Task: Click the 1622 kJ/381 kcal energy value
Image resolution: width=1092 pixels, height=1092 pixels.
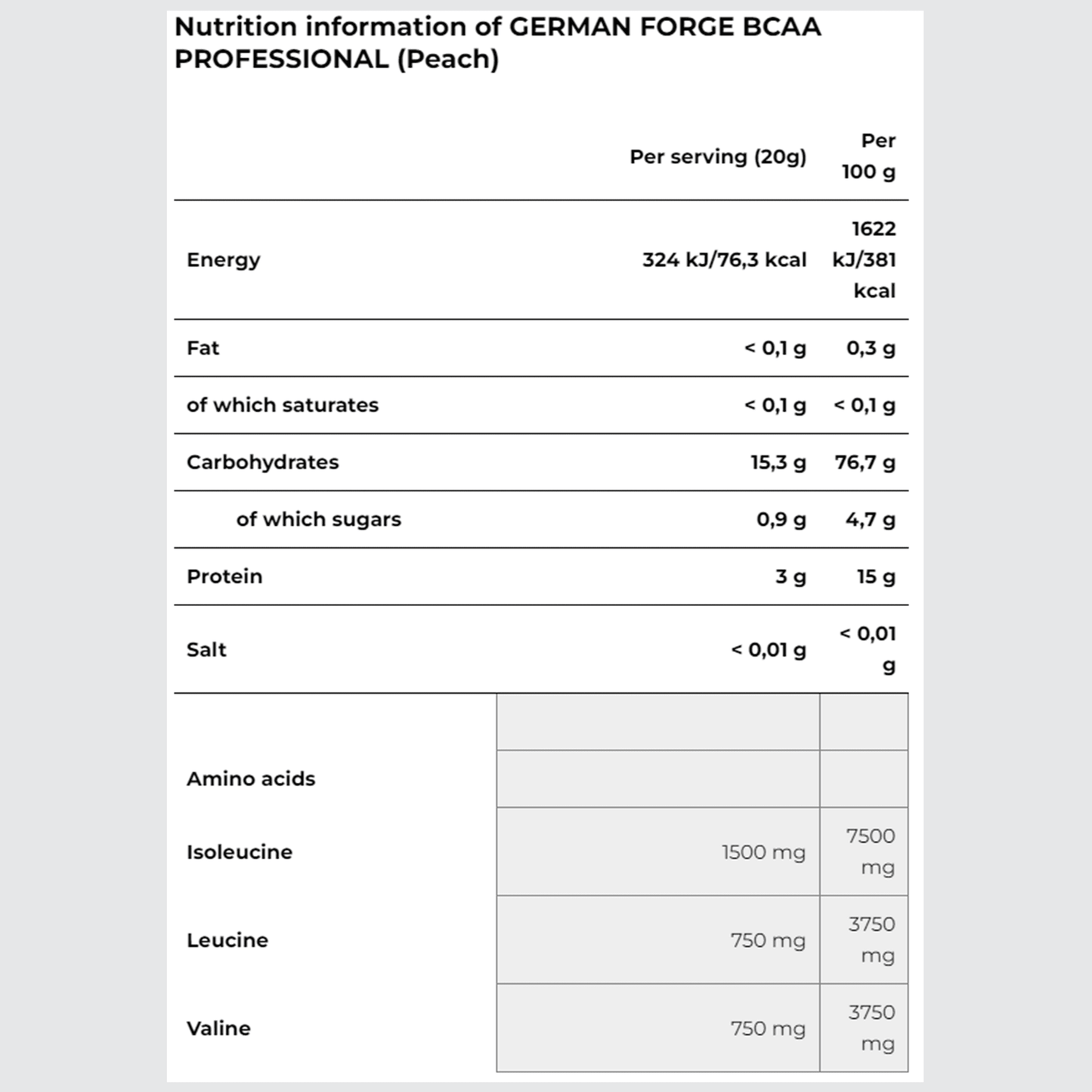Action: pos(865,260)
